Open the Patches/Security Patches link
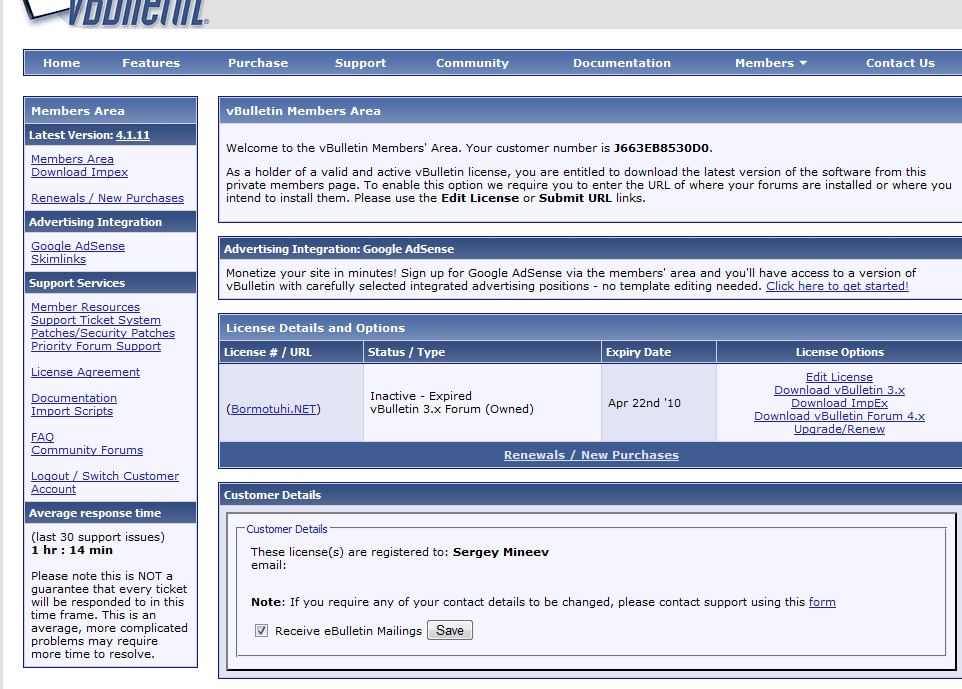Screen dimensions: 962x689 tap(103, 333)
